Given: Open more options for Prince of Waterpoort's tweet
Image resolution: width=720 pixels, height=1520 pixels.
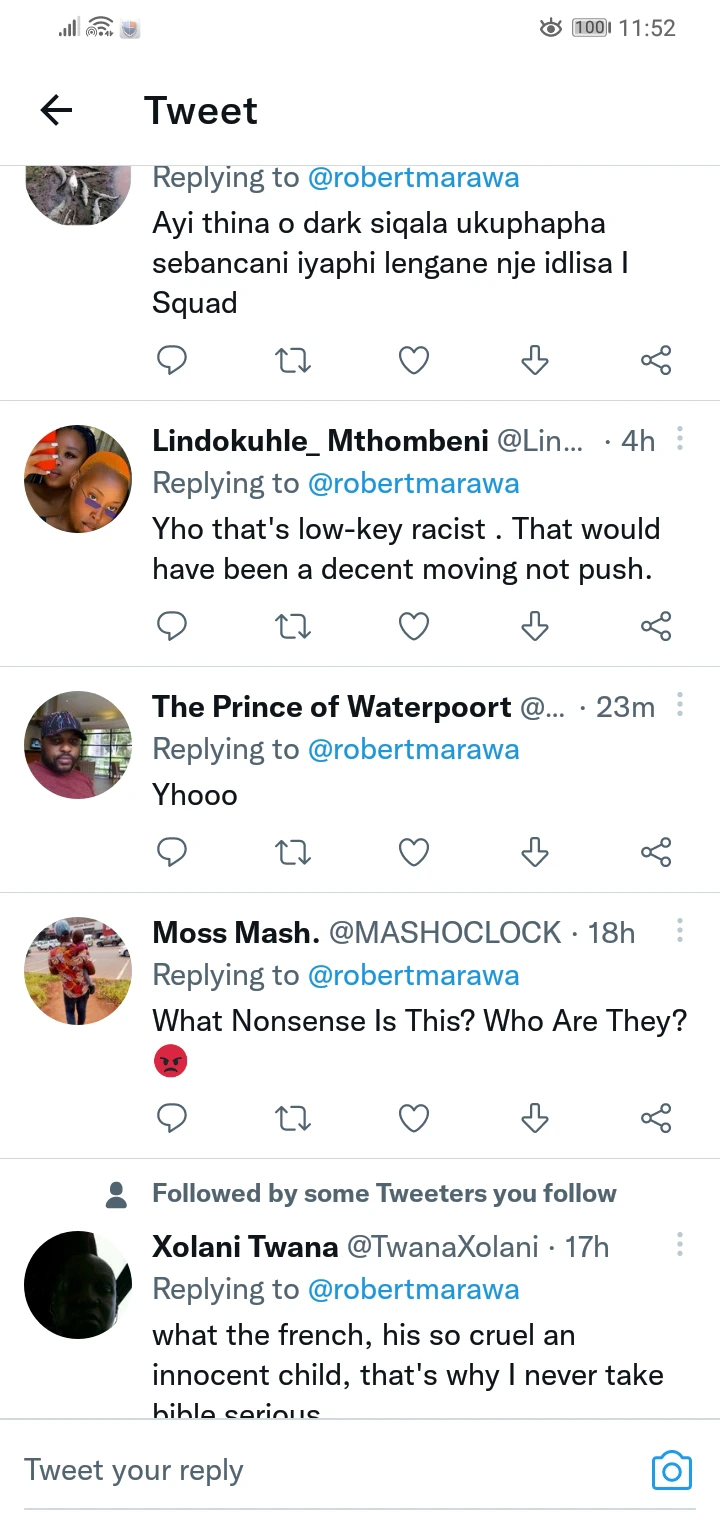Looking at the screenshot, I should point(680,706).
